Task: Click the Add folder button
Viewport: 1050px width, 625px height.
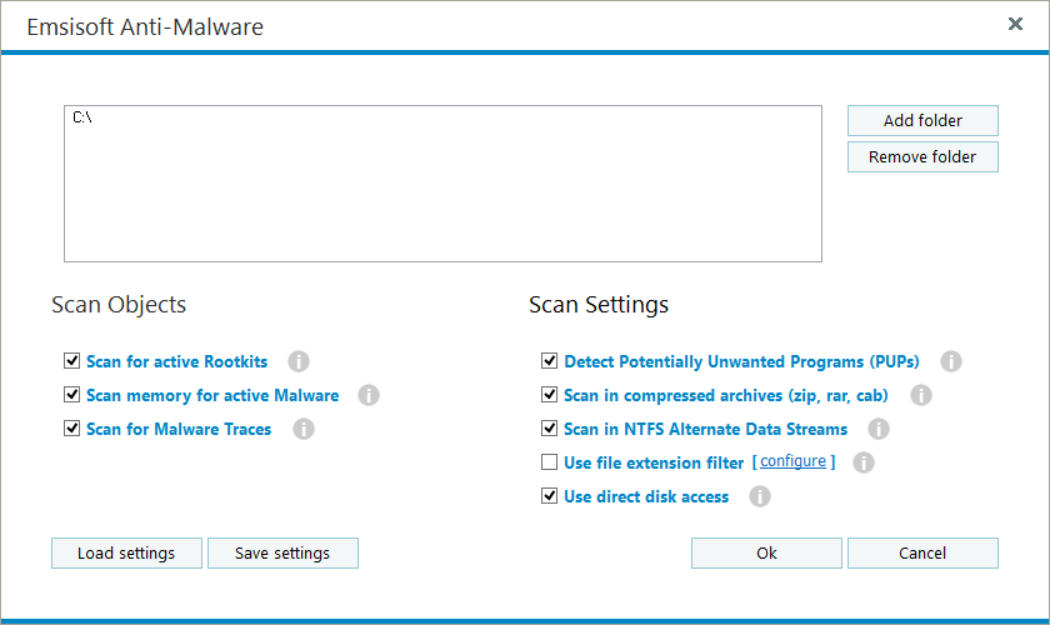Action: (x=922, y=121)
